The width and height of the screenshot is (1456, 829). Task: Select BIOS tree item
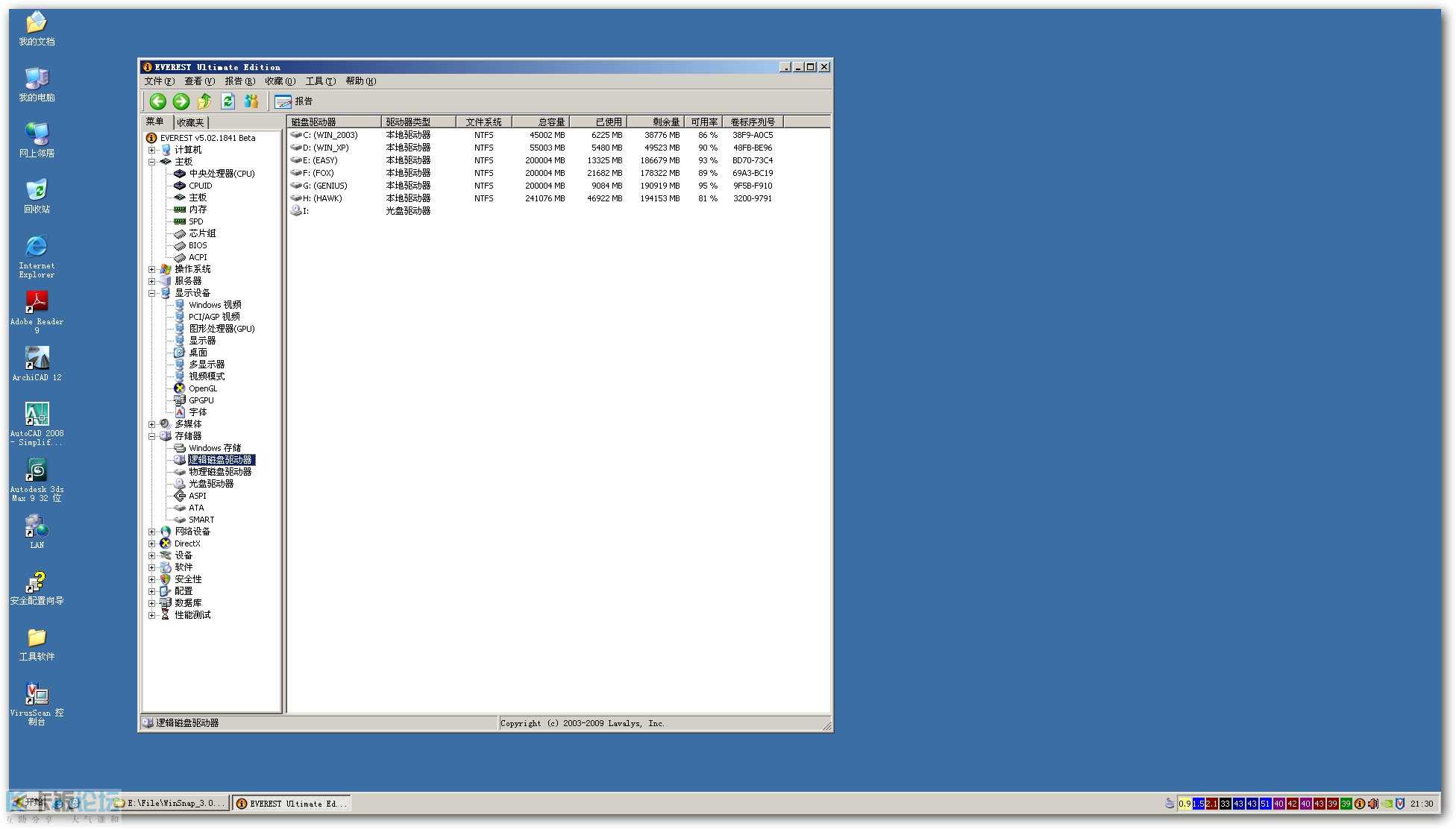point(198,245)
